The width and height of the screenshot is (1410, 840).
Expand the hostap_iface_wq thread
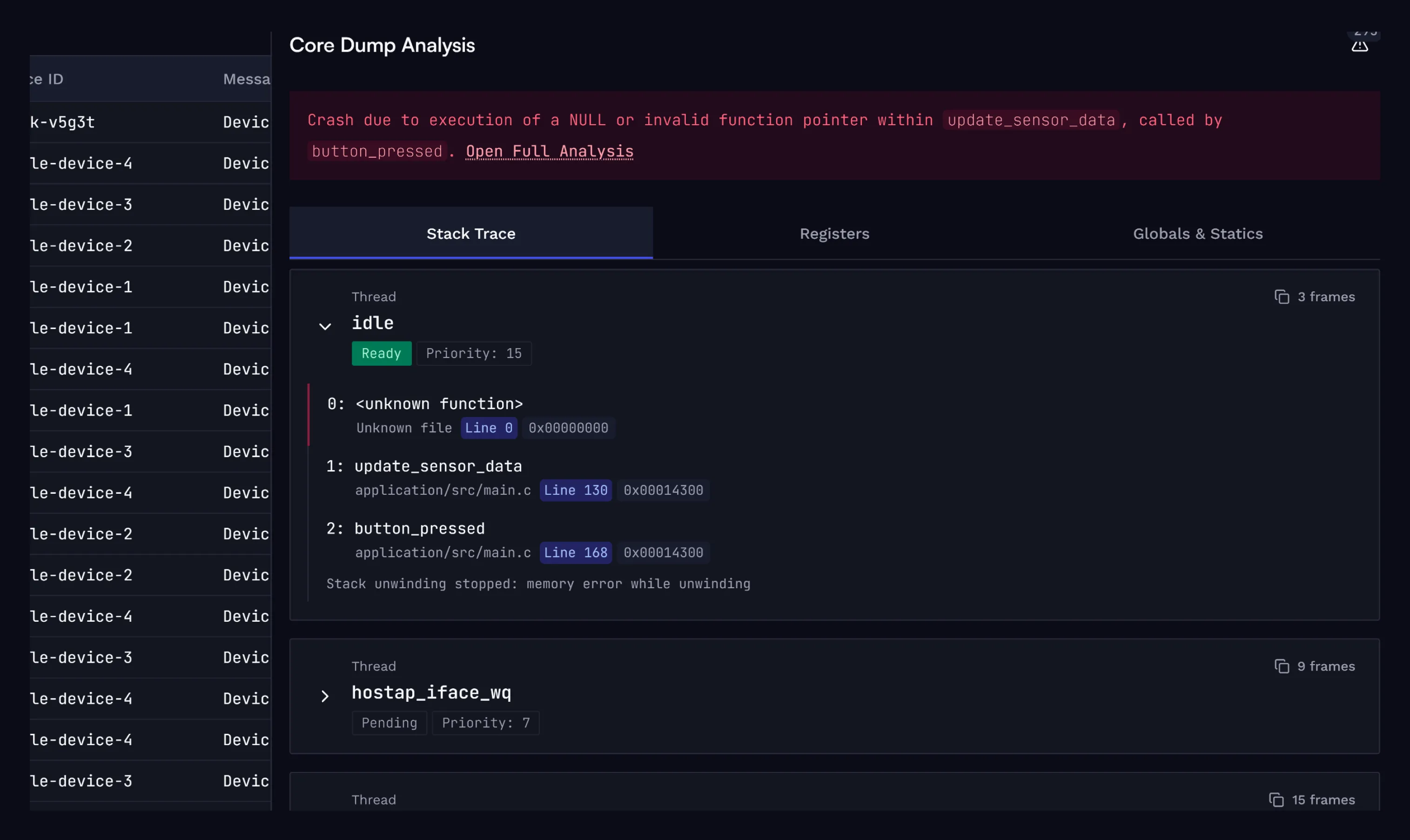pyautogui.click(x=325, y=697)
